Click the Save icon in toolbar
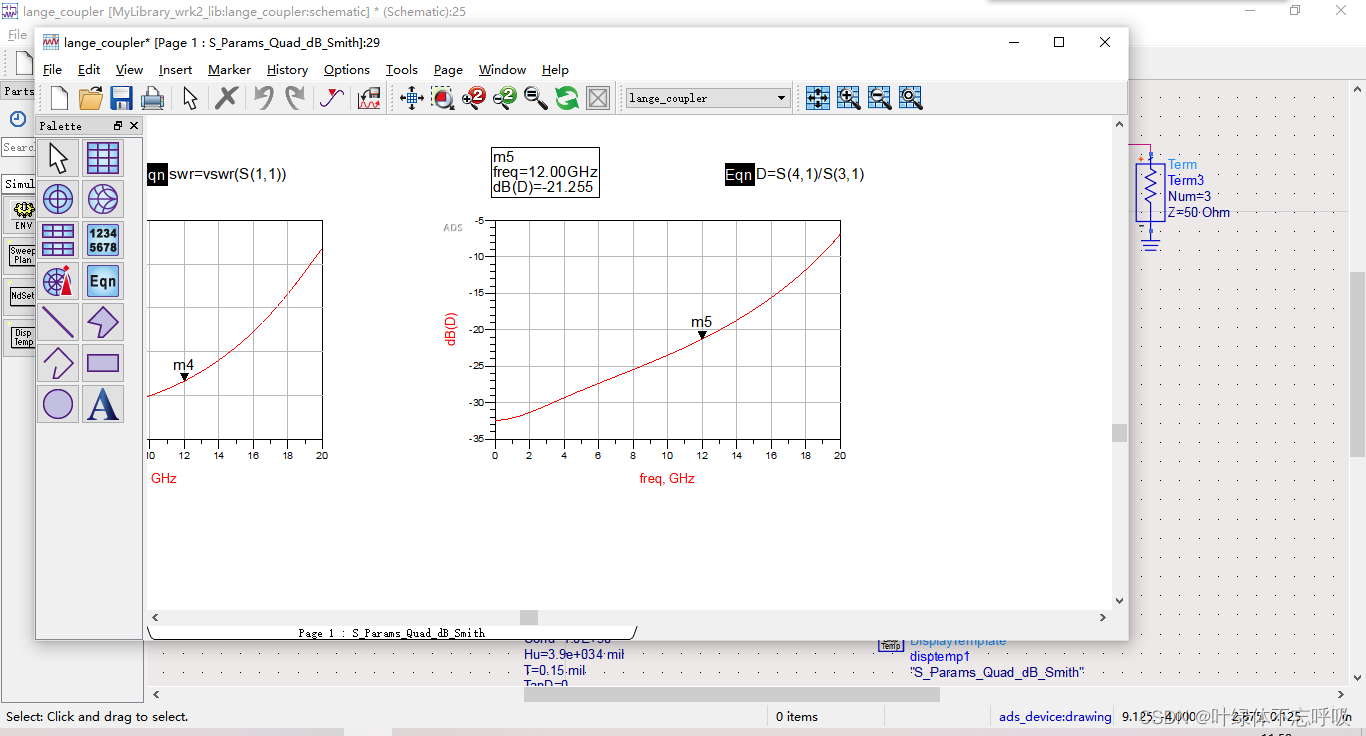The width and height of the screenshot is (1366, 736). pyautogui.click(x=121, y=98)
